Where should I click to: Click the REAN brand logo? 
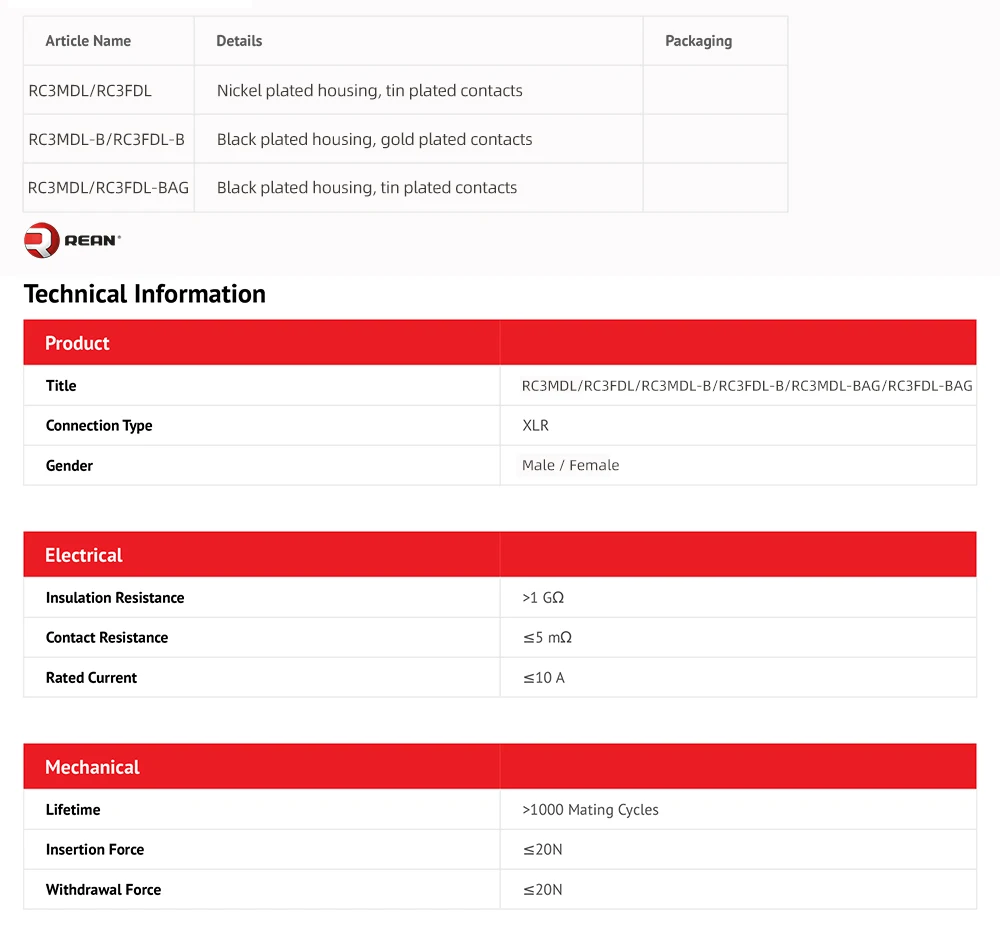pos(72,240)
